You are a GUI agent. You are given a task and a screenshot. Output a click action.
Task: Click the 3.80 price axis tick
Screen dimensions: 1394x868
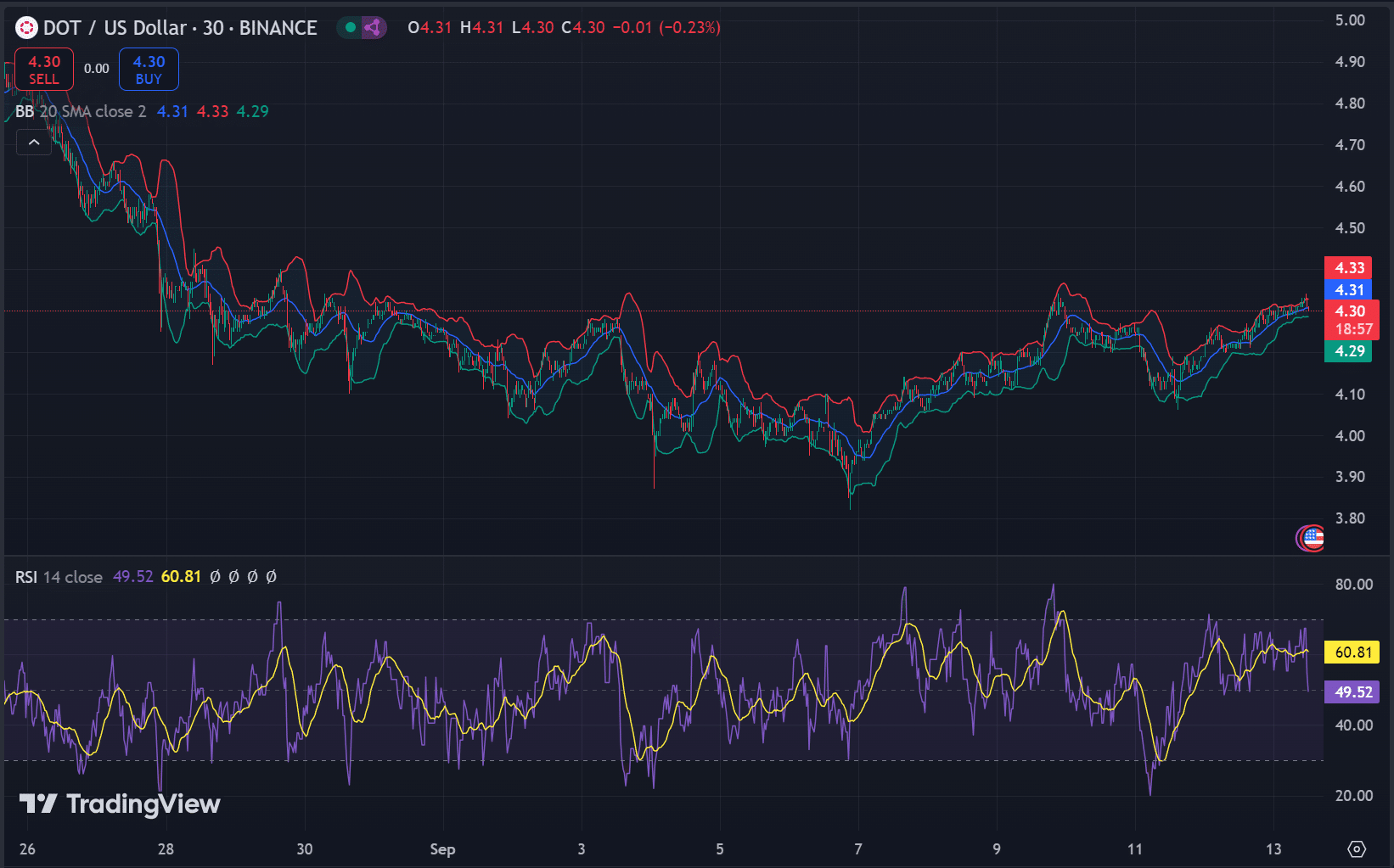pos(1350,518)
